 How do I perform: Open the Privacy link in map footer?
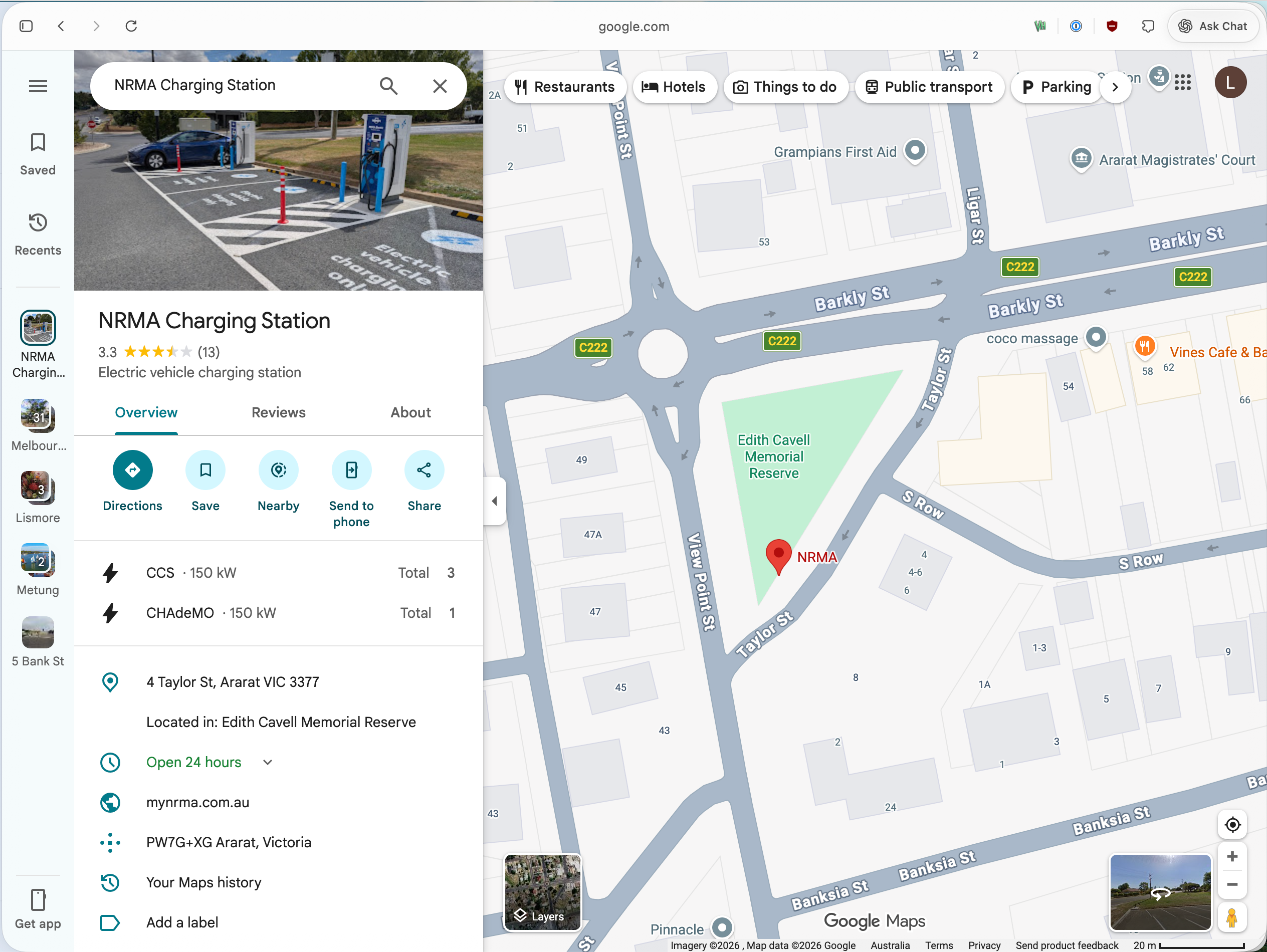(x=984, y=945)
